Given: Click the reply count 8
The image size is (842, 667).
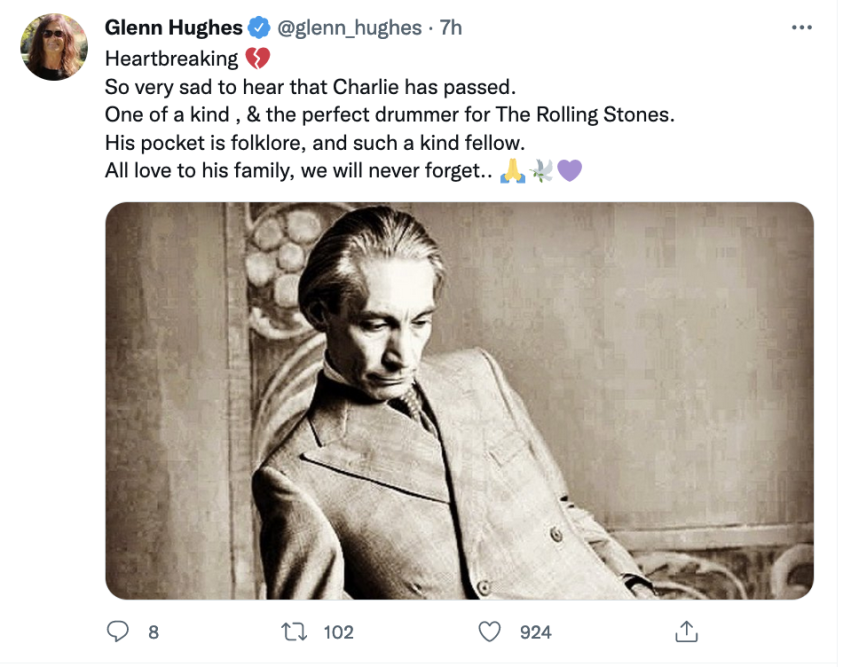Looking at the screenshot, I should point(153,632).
